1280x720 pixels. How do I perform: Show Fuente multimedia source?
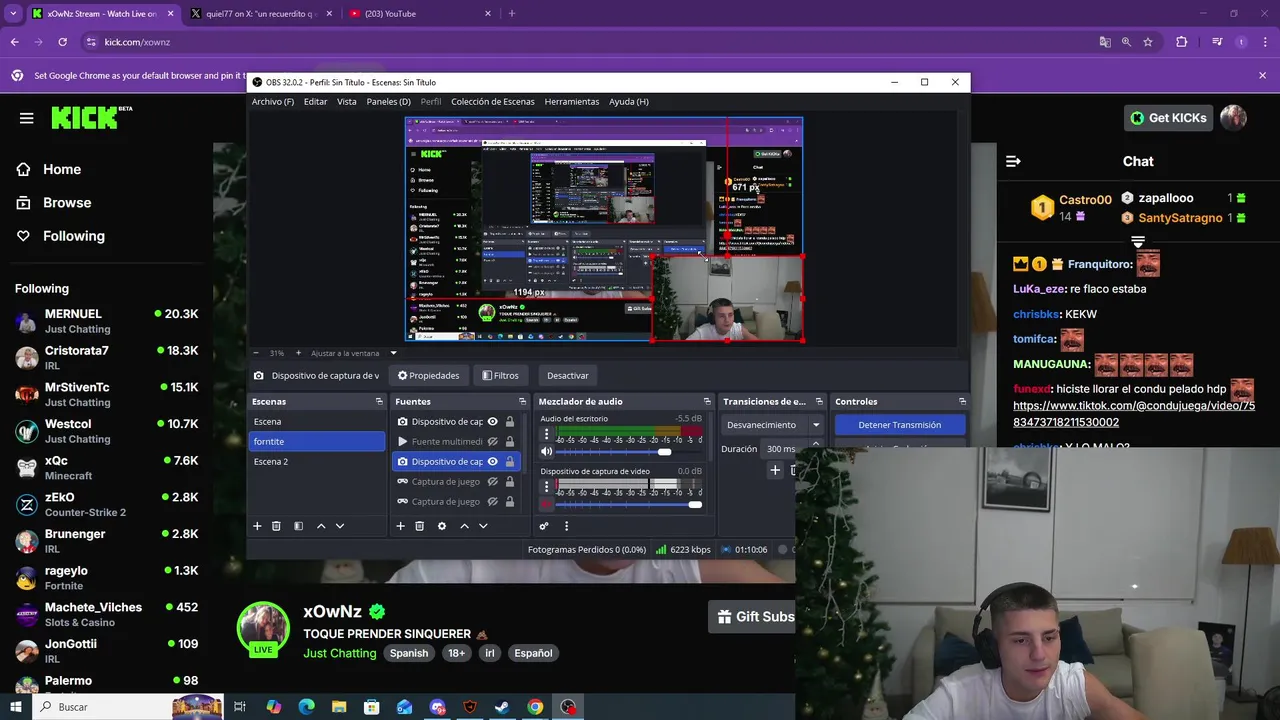pos(492,442)
